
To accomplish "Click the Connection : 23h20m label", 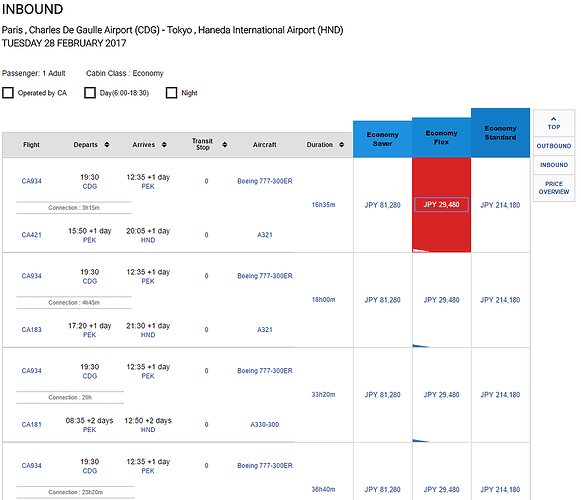I will 76,493.
